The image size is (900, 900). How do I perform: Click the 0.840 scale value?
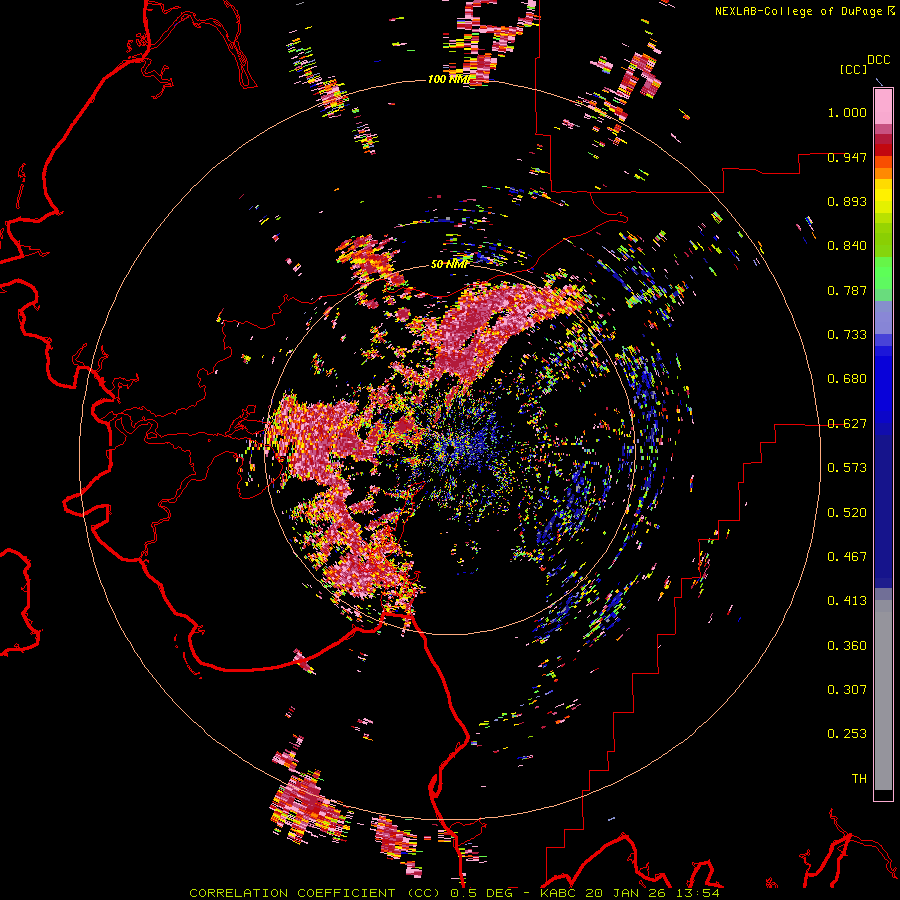point(847,246)
